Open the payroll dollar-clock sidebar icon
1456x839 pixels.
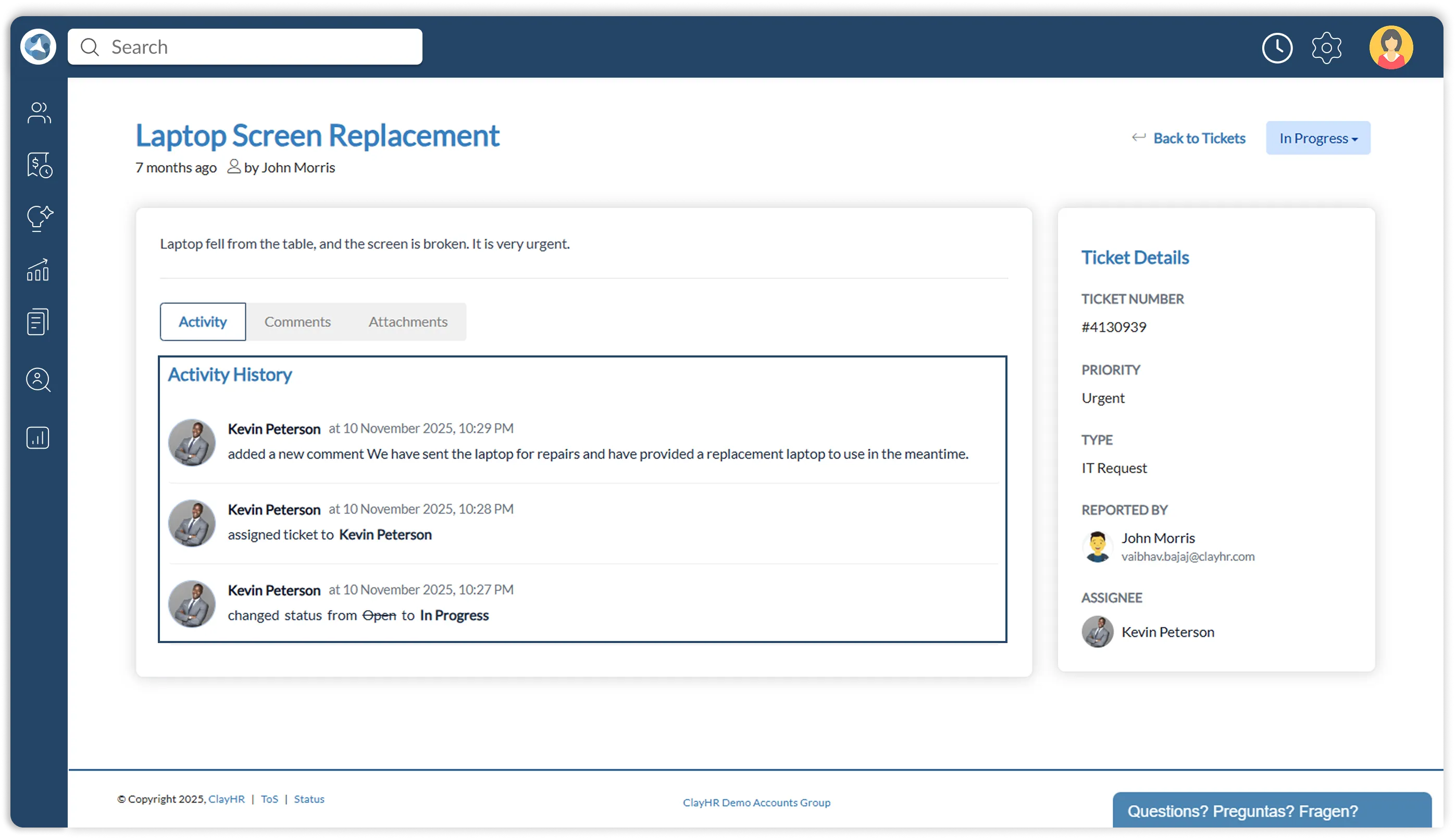(x=39, y=165)
